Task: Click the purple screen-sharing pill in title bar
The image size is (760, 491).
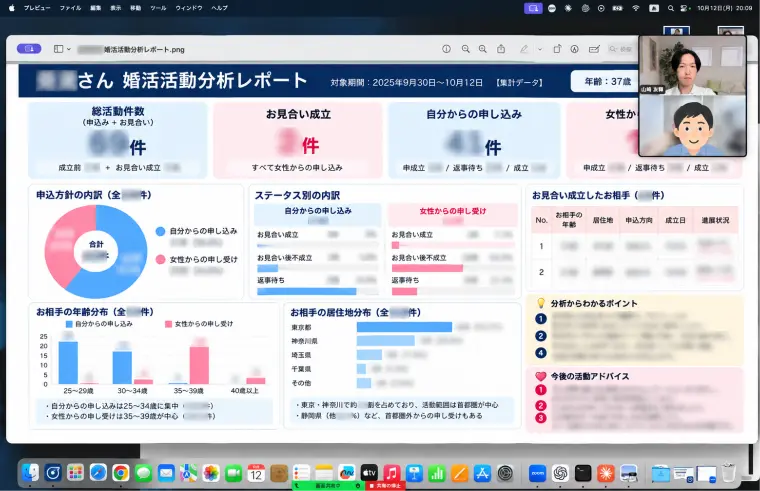Action: [29, 49]
